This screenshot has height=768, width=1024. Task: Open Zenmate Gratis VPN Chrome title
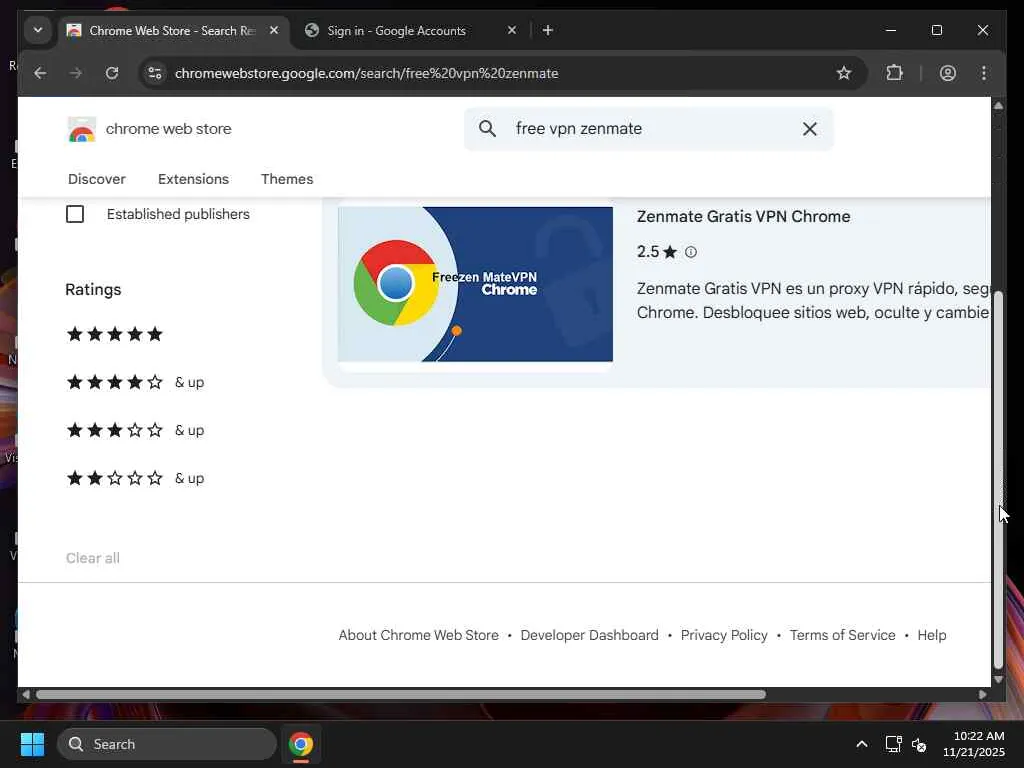(x=743, y=216)
